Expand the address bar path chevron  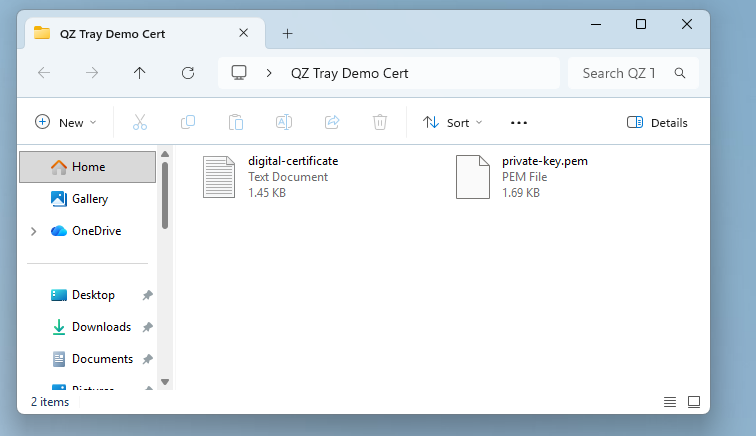coord(269,73)
